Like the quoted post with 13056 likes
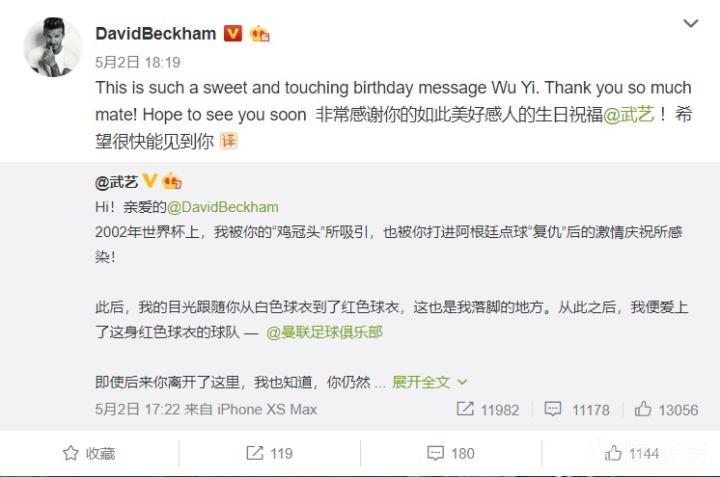This screenshot has width=720, height=477. (x=666, y=409)
